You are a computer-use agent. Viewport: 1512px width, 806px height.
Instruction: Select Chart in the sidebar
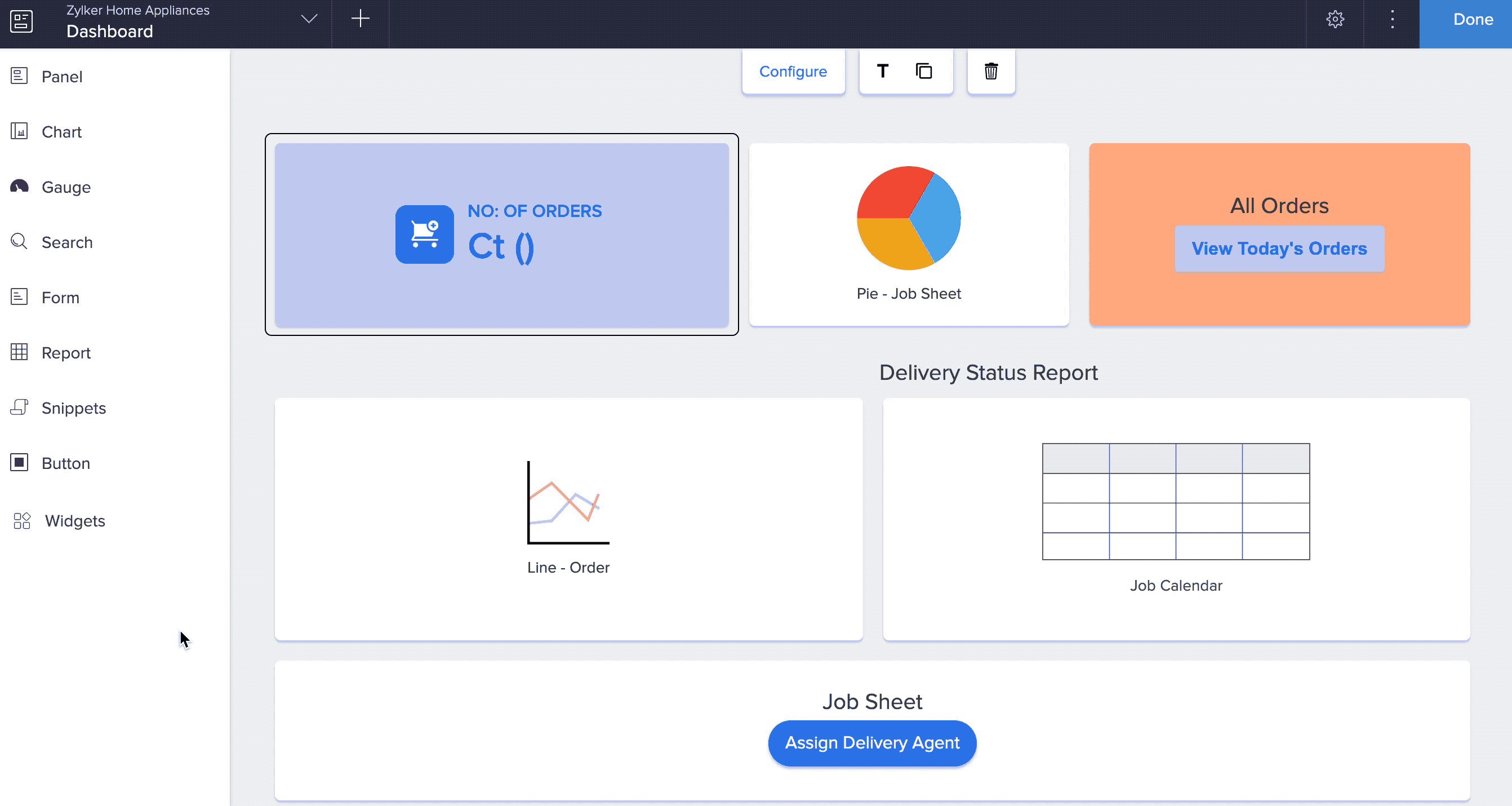(61, 131)
